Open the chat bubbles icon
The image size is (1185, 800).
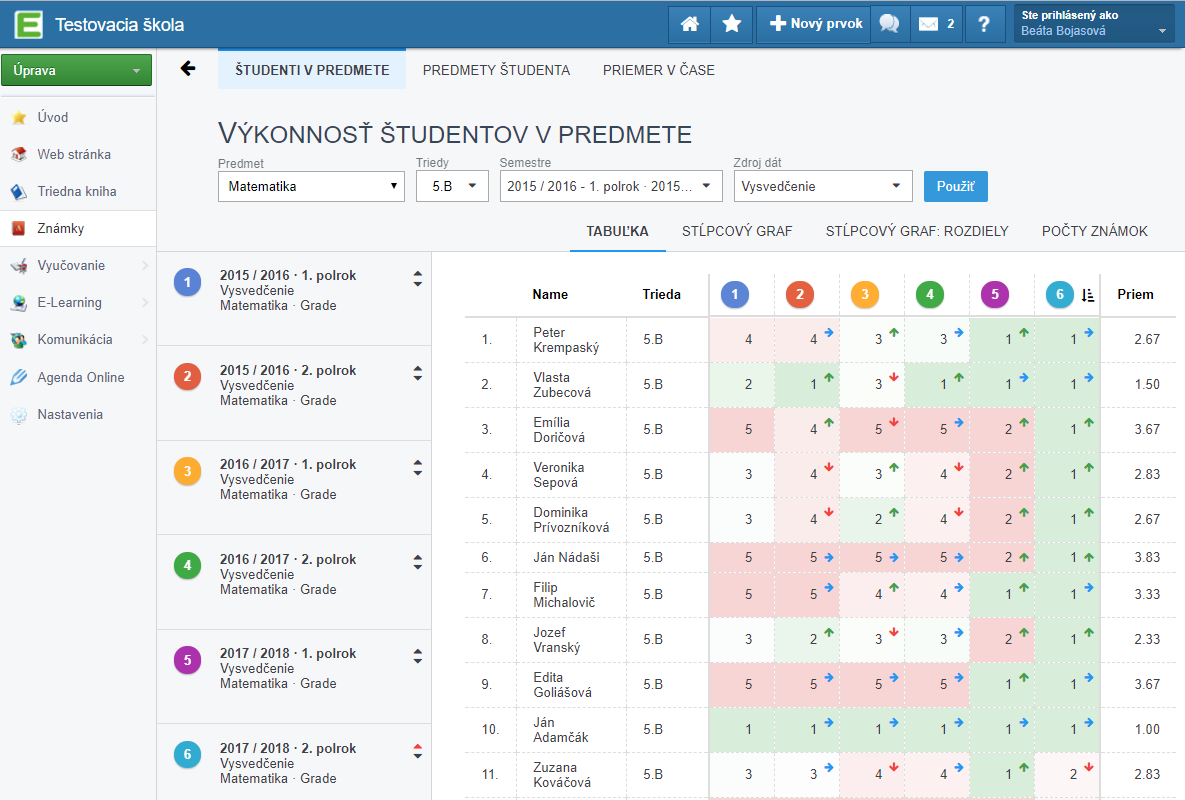pos(890,24)
